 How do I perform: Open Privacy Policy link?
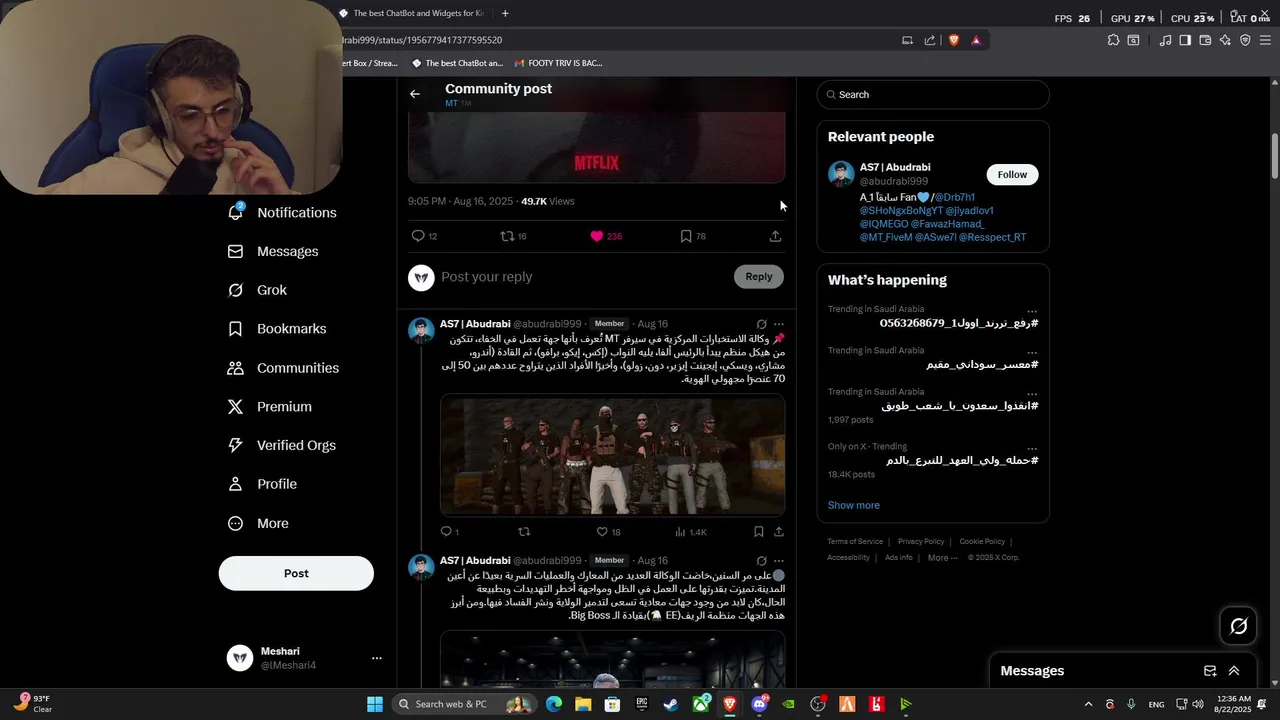coord(921,541)
